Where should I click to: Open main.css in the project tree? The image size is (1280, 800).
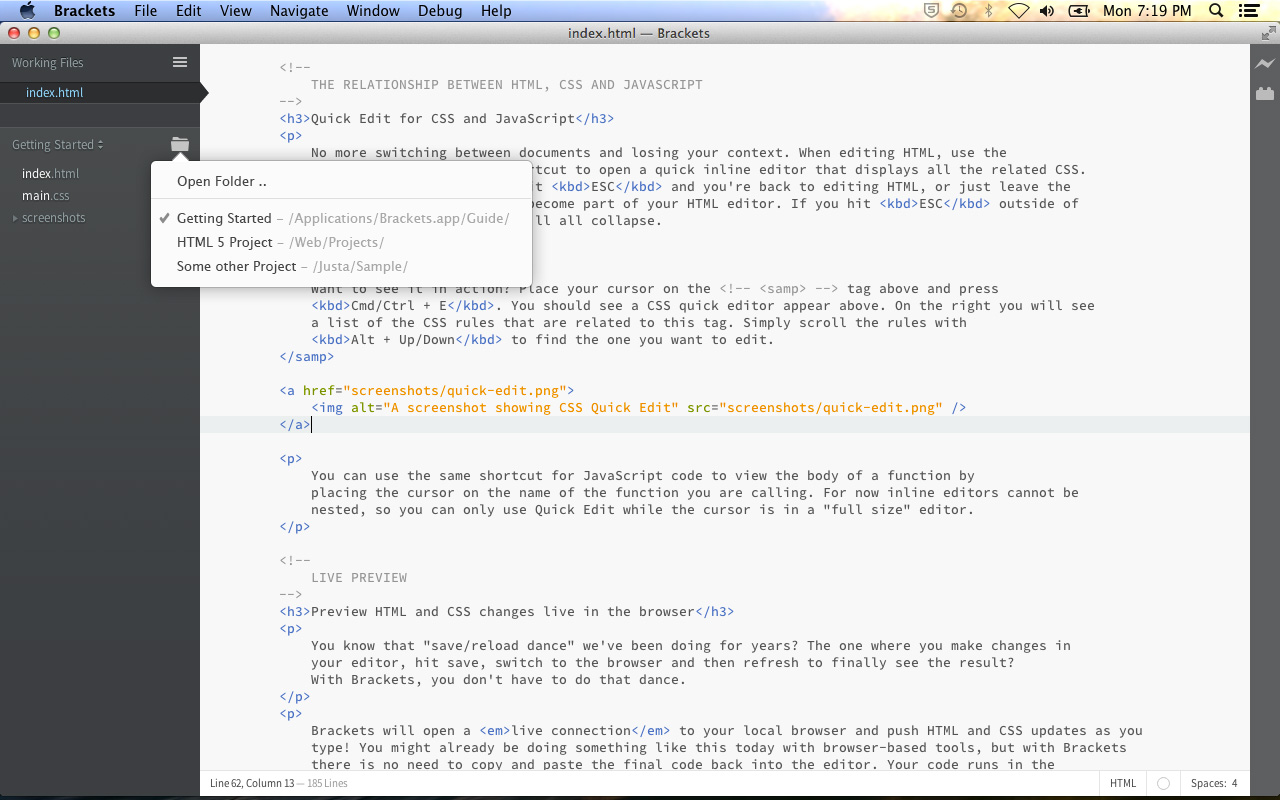point(46,196)
